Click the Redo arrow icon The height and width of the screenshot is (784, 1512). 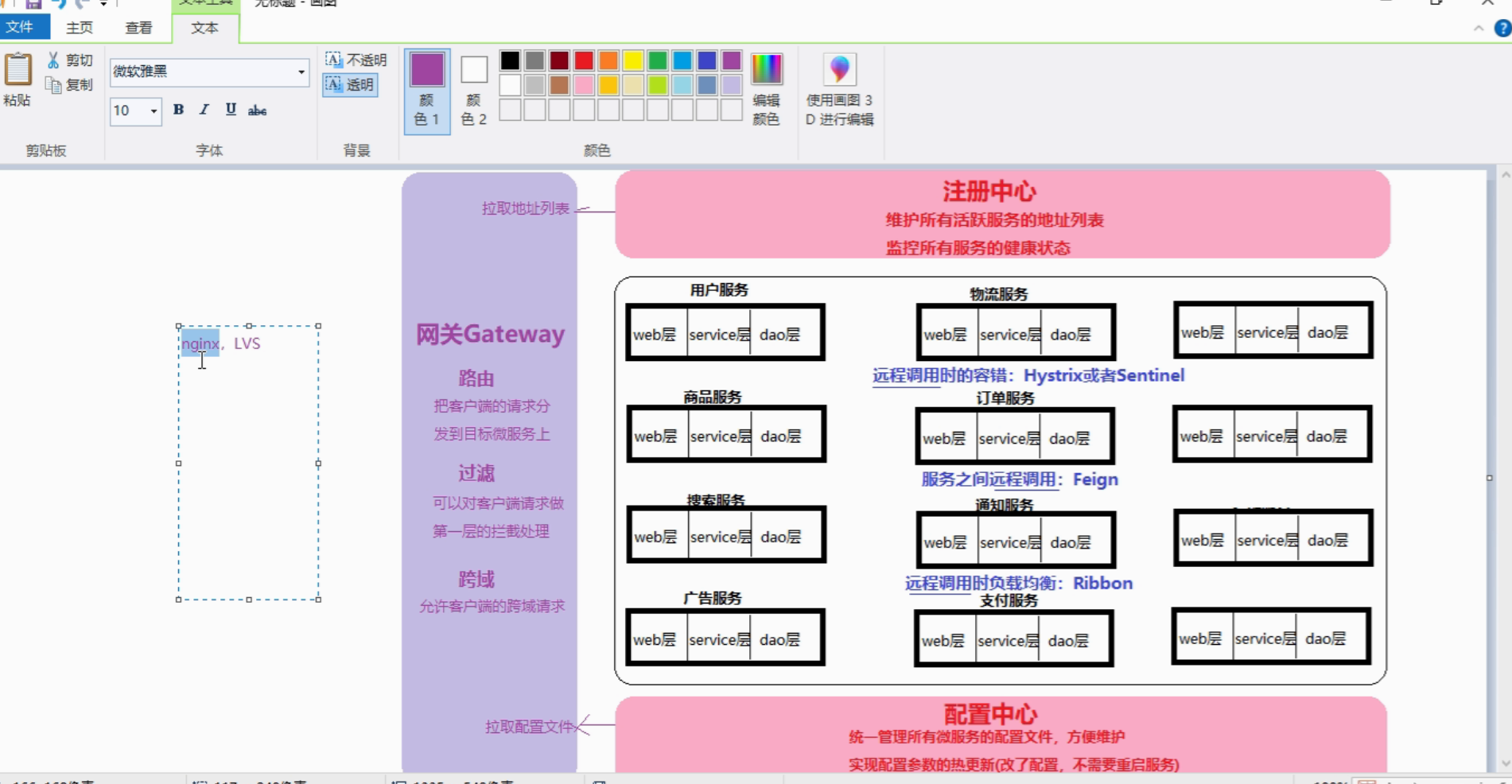80,3
